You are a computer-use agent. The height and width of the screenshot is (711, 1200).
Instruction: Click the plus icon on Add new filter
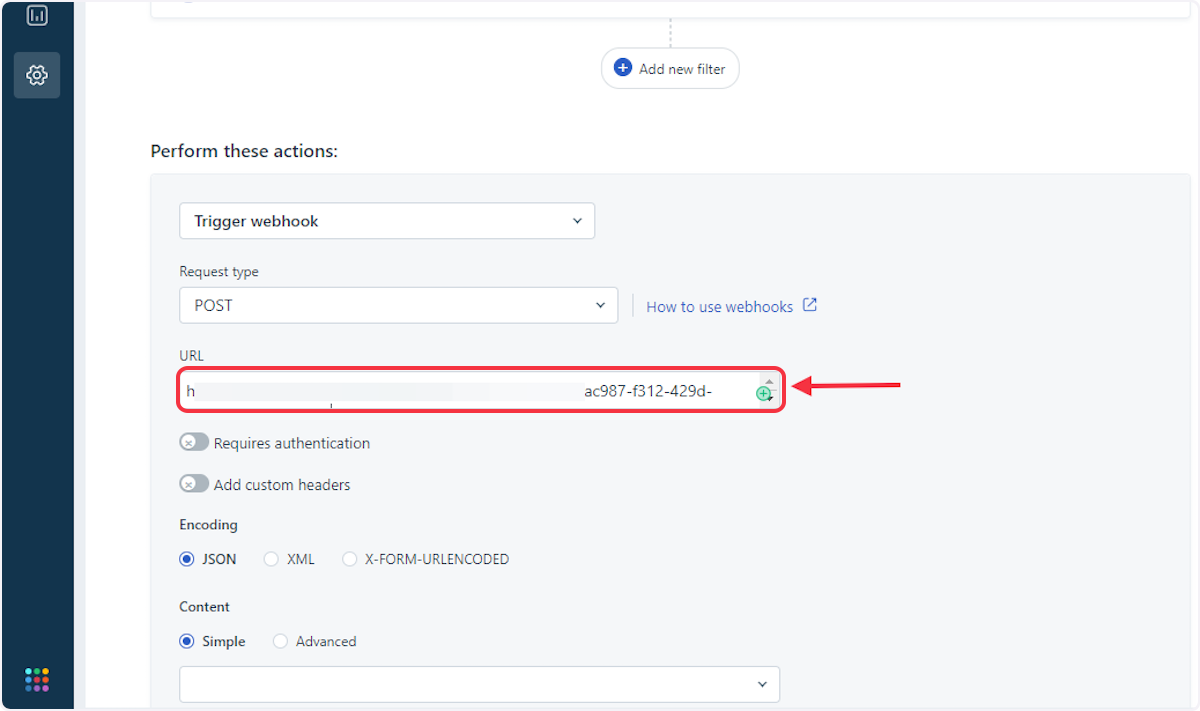(623, 68)
